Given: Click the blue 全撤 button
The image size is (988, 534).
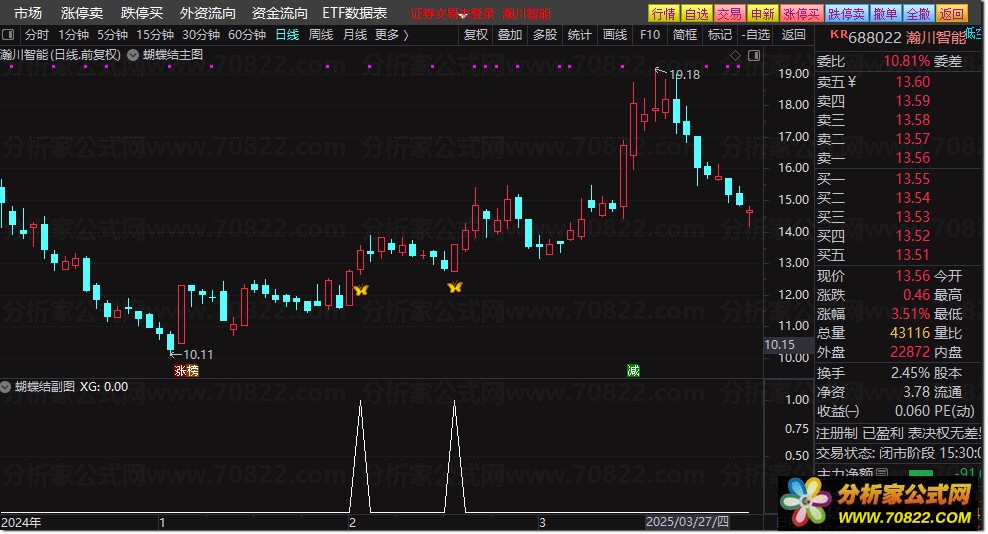Looking at the screenshot, I should point(918,14).
